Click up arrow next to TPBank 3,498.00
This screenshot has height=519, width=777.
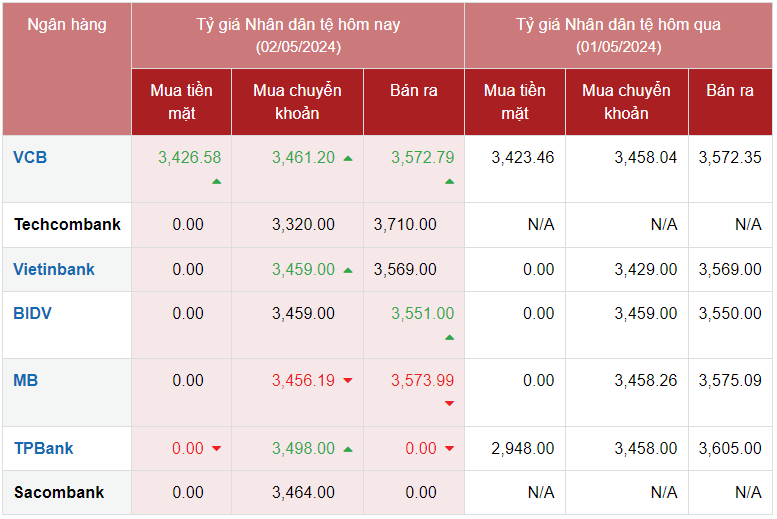click(x=348, y=449)
